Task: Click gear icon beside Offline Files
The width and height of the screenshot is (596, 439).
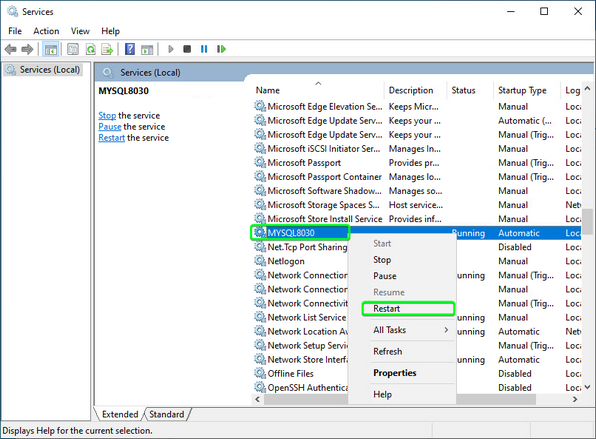Action: pyautogui.click(x=260, y=374)
